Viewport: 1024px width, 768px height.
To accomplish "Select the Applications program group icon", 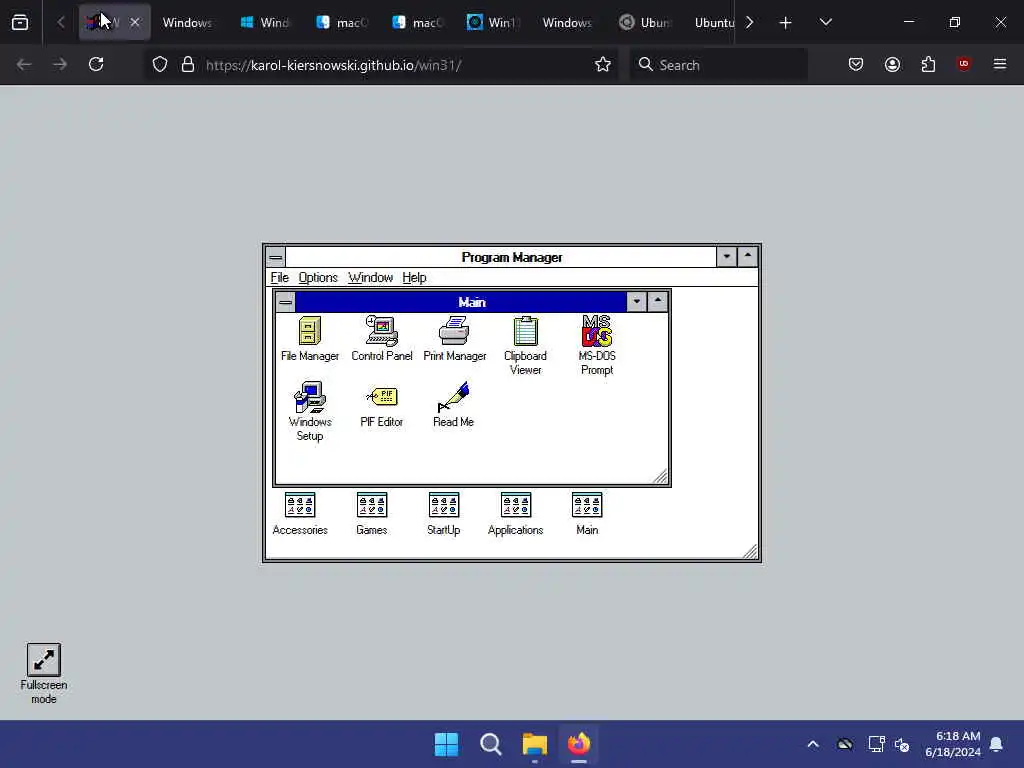I will click(x=515, y=514).
